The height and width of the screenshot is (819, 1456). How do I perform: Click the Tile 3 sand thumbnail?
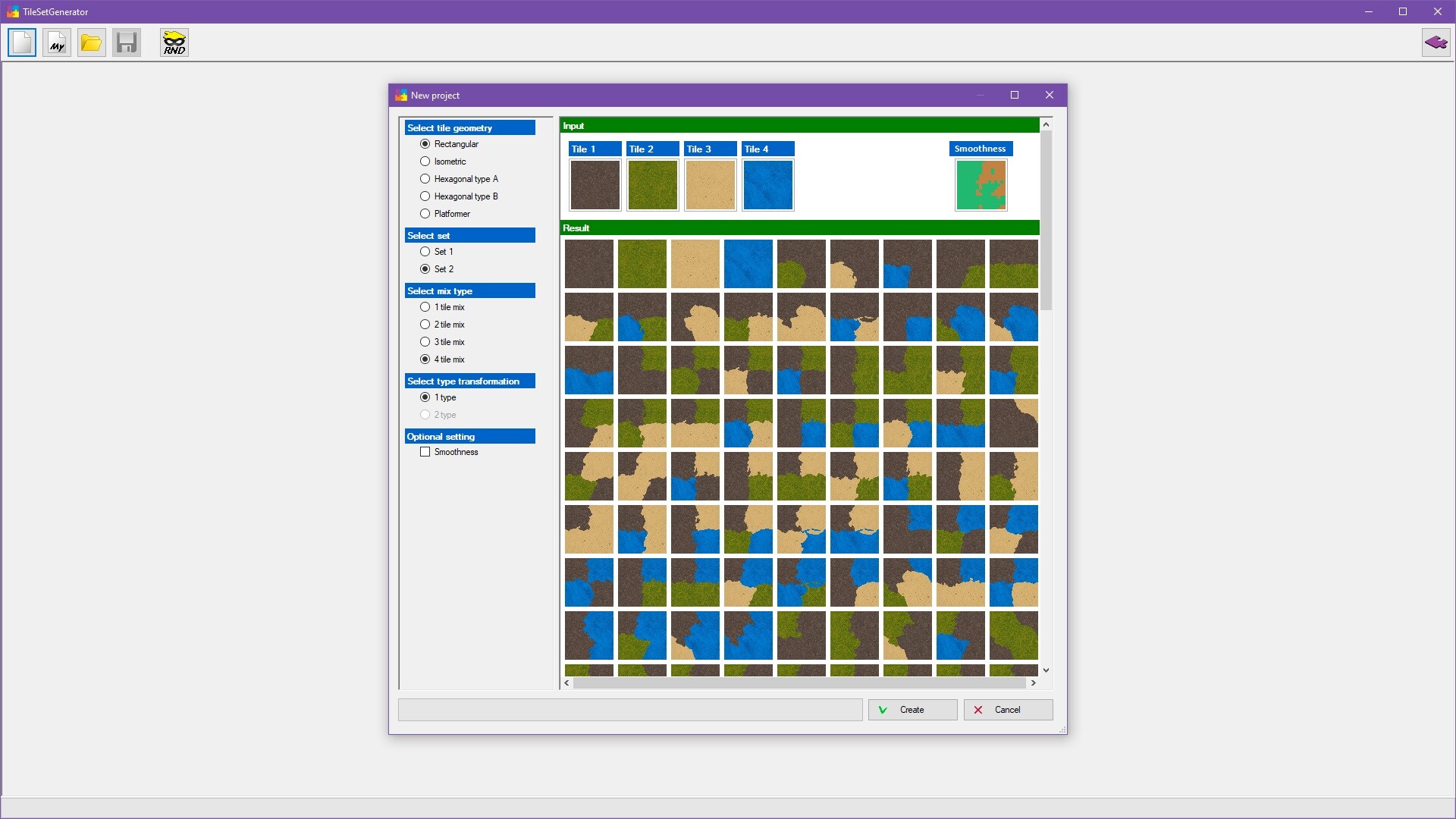[x=710, y=185]
